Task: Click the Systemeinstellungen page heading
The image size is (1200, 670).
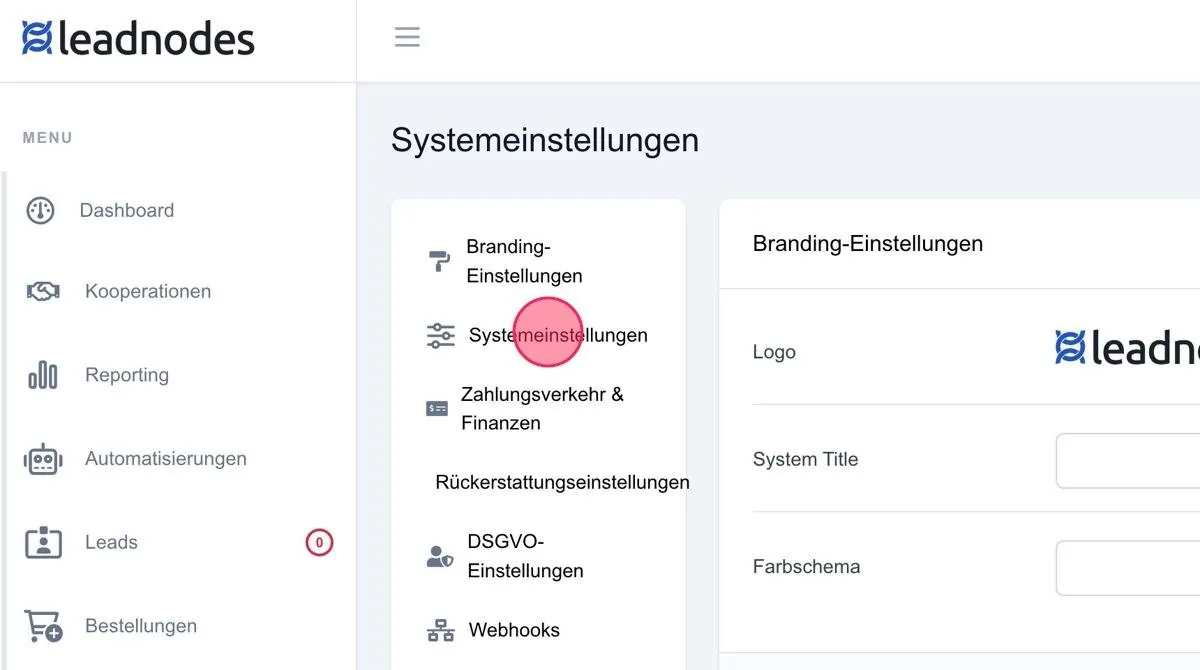Action: point(545,140)
